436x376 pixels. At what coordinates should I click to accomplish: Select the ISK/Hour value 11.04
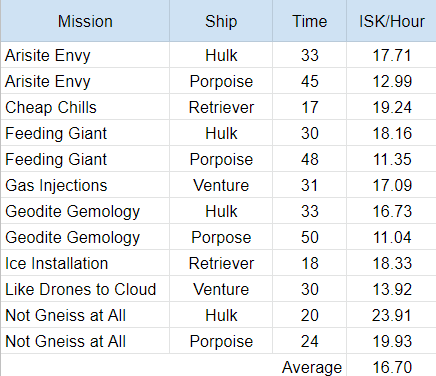click(392, 237)
